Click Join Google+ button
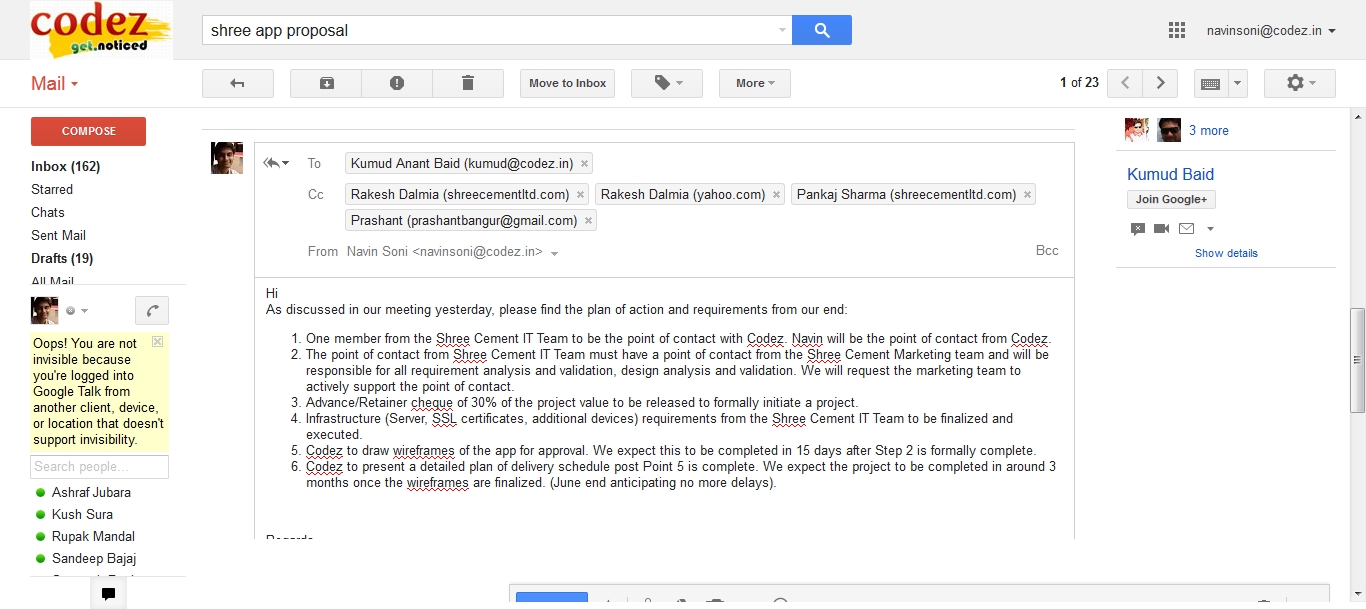 pyautogui.click(x=1171, y=199)
